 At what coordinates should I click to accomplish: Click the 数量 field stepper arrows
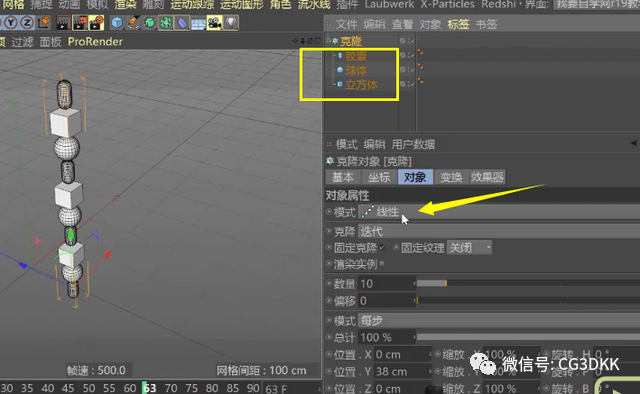pyautogui.click(x=414, y=283)
